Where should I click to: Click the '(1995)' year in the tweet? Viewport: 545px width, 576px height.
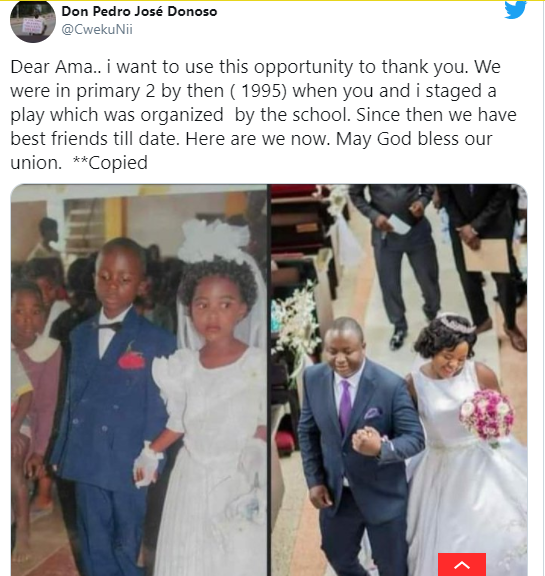point(259,91)
